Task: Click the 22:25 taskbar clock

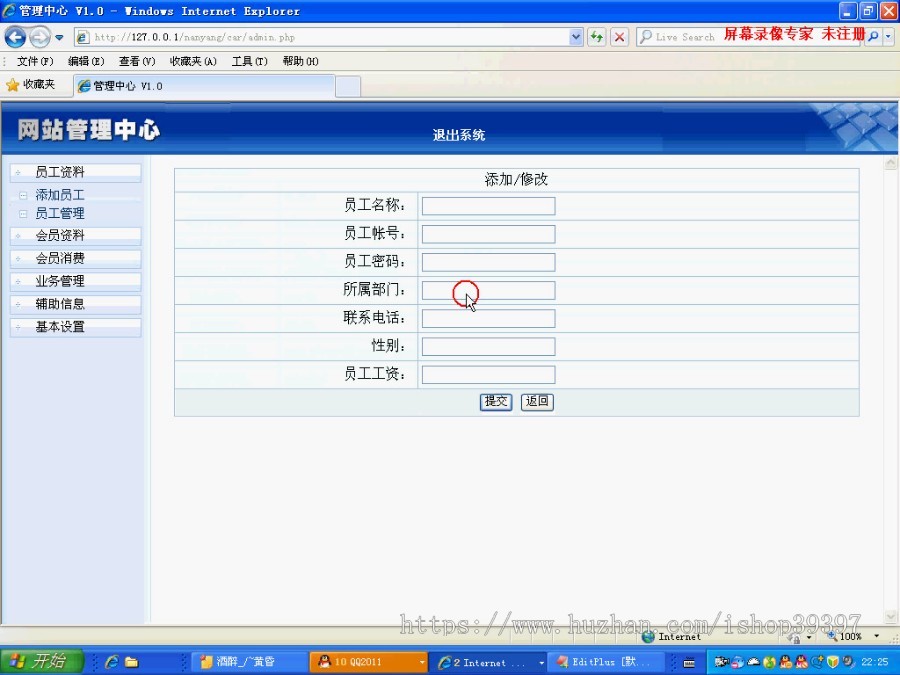Action: (x=875, y=662)
